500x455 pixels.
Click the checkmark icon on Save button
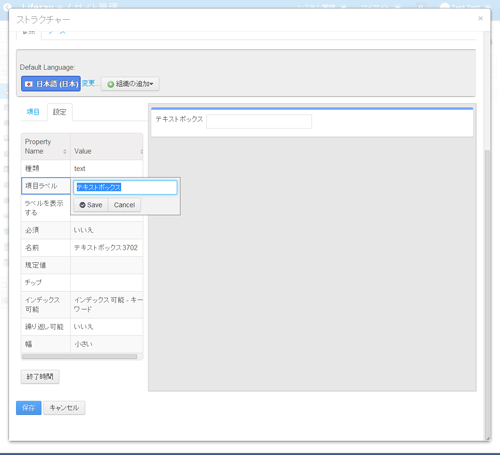[x=82, y=205]
